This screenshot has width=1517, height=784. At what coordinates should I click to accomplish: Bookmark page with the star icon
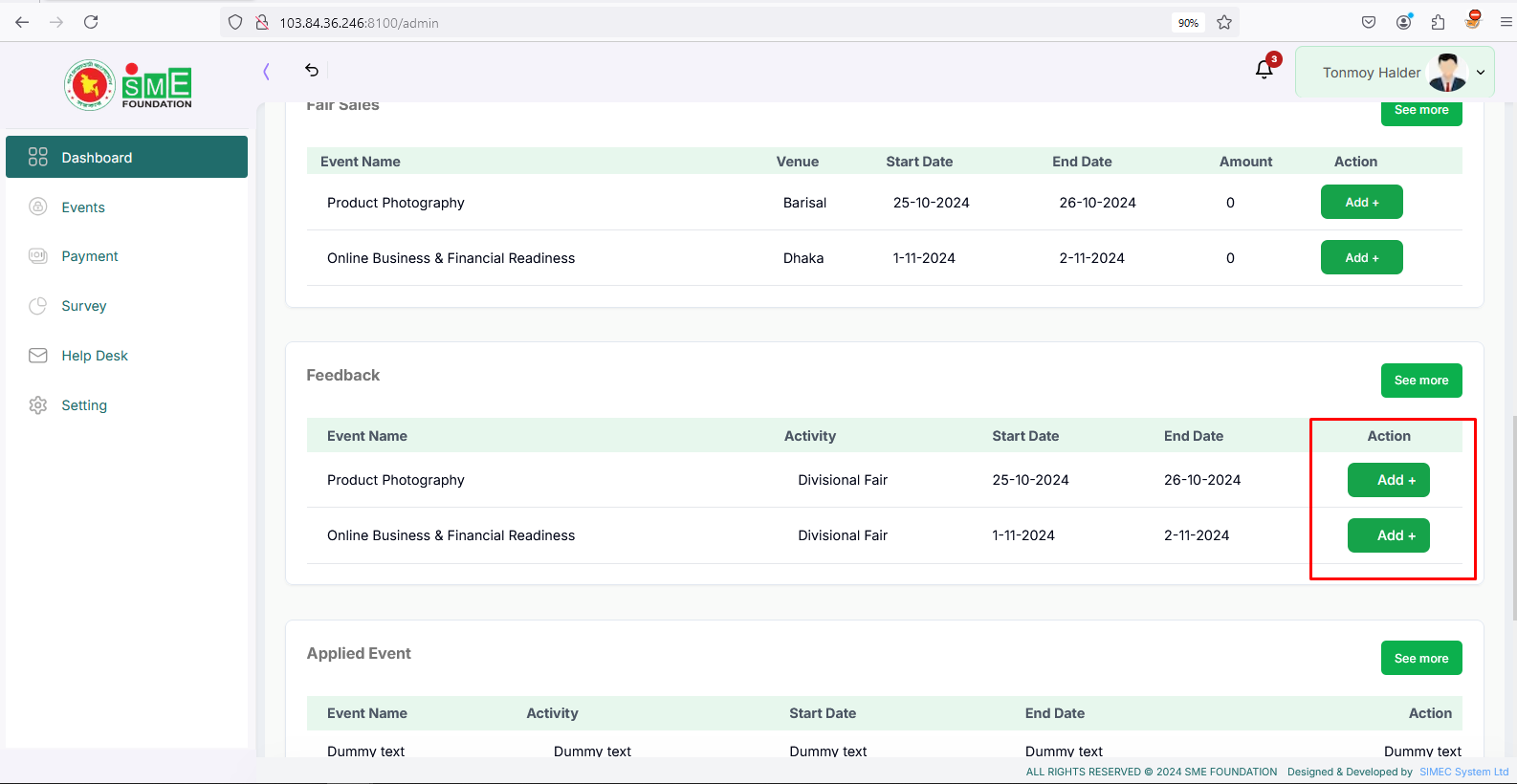pyautogui.click(x=1224, y=22)
